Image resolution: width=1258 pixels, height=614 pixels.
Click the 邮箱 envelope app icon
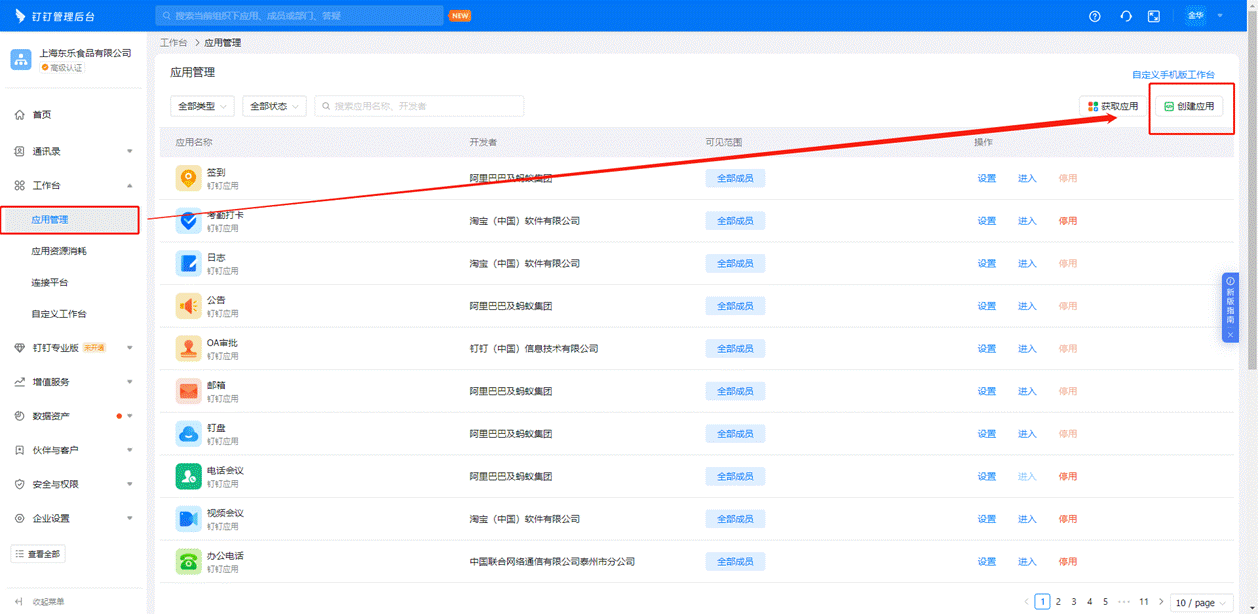(189, 391)
